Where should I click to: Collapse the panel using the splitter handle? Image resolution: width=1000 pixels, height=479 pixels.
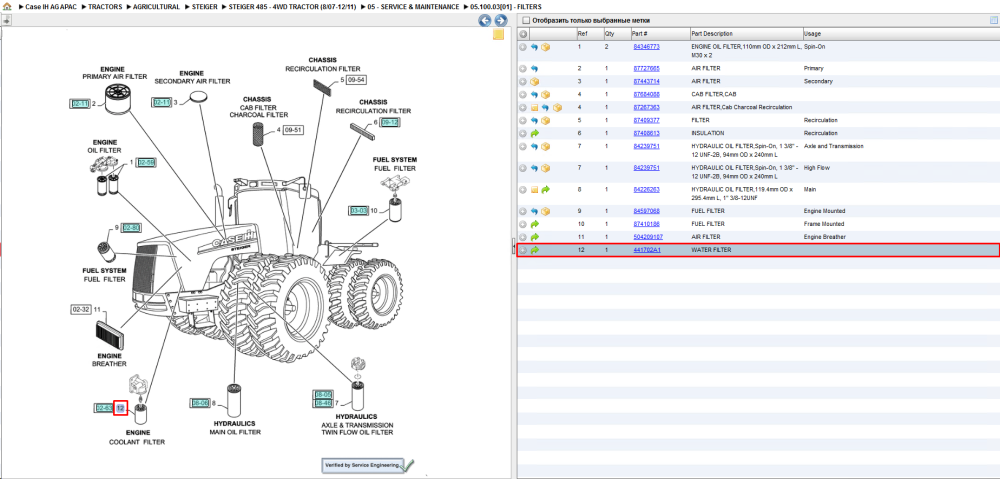point(513,247)
